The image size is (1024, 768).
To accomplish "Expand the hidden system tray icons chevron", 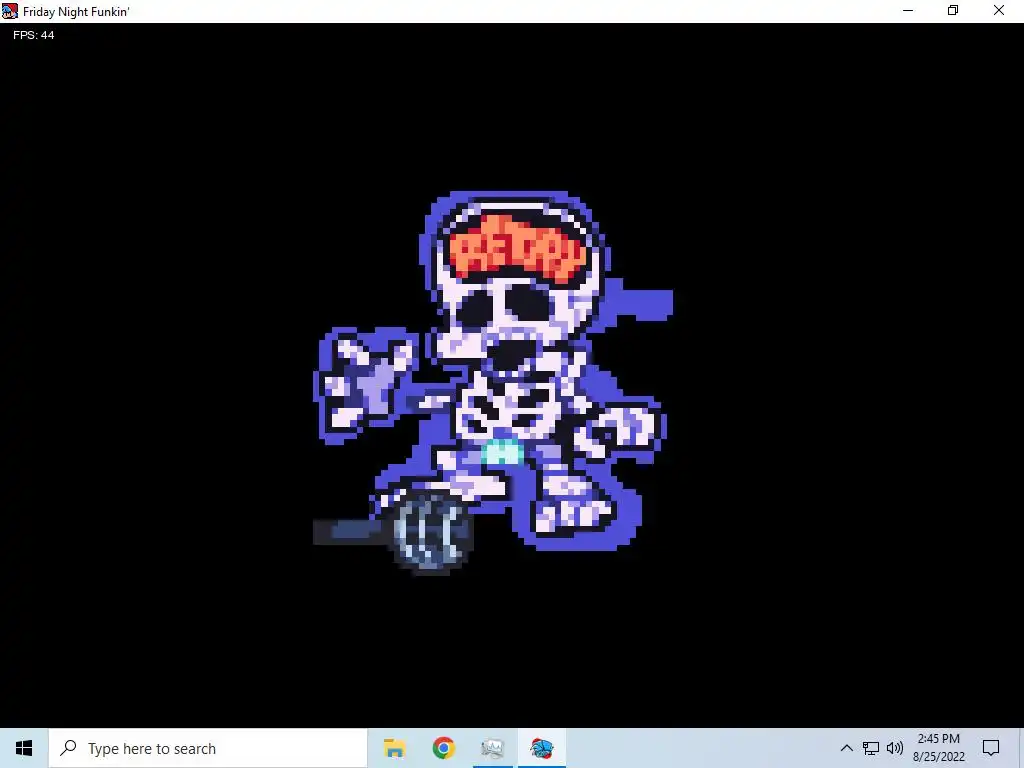I will coord(846,748).
